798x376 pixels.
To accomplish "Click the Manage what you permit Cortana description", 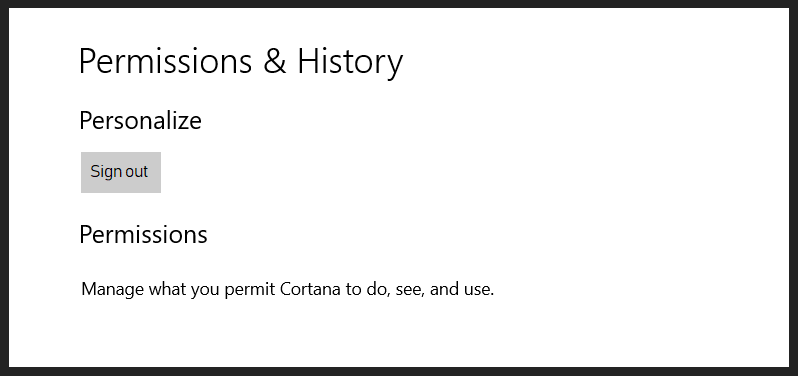I will point(288,290).
